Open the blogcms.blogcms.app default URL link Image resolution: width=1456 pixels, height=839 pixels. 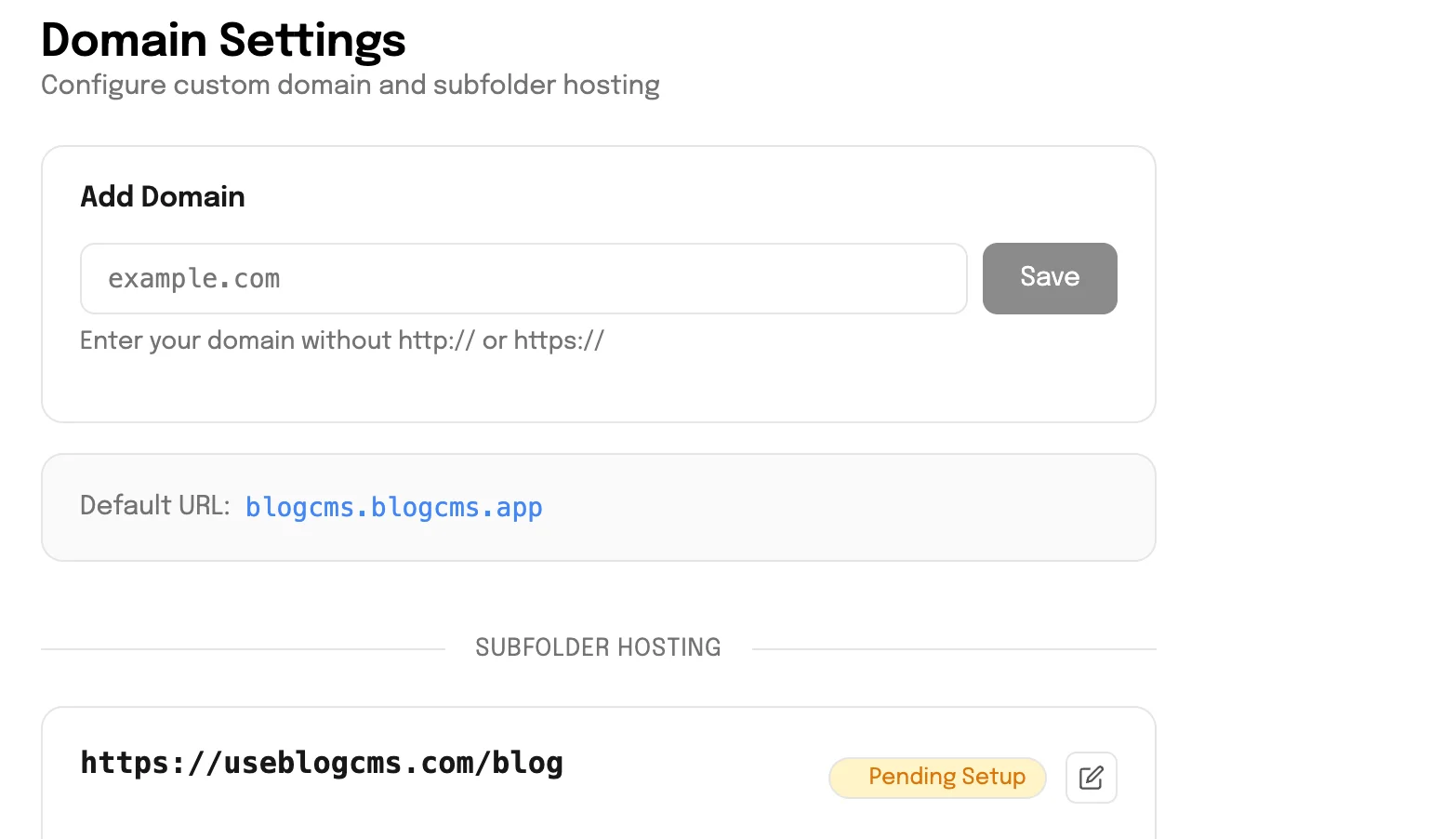(x=393, y=508)
